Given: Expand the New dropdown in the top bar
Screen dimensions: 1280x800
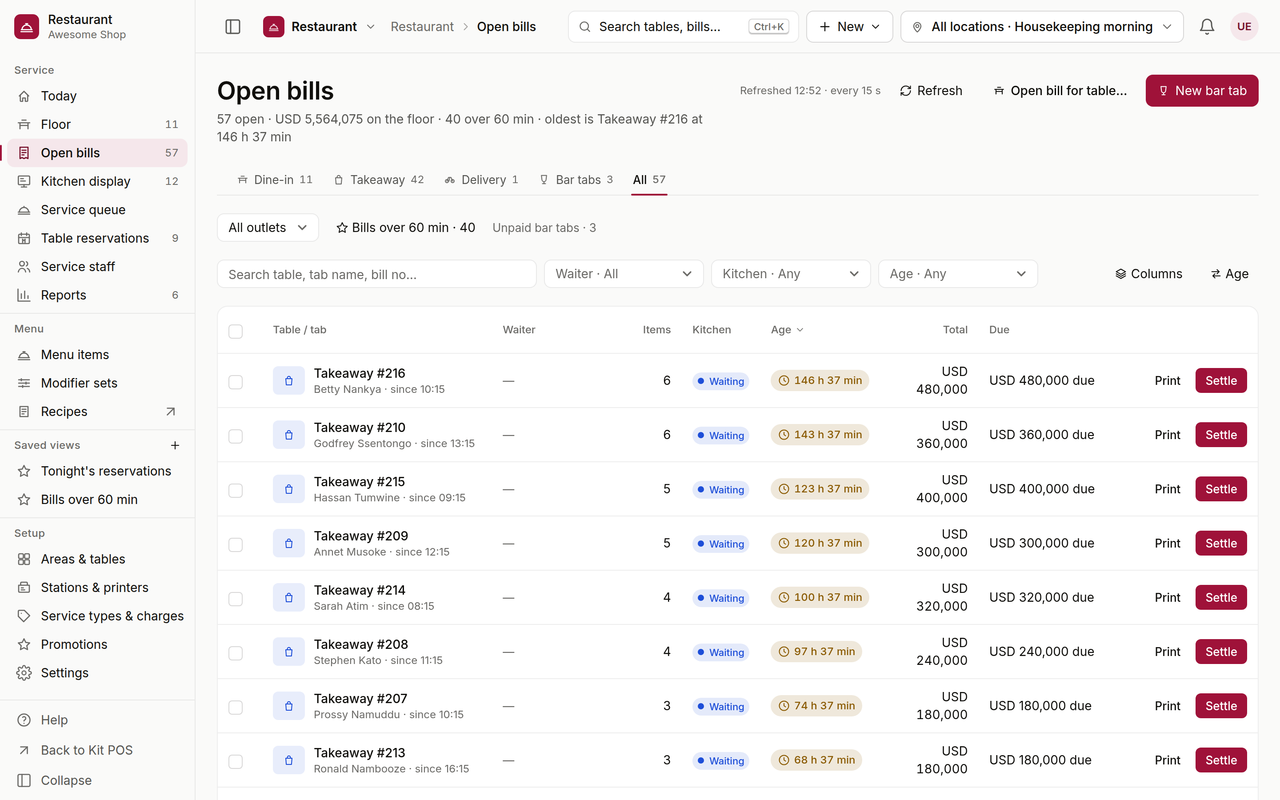Looking at the screenshot, I should click(850, 27).
